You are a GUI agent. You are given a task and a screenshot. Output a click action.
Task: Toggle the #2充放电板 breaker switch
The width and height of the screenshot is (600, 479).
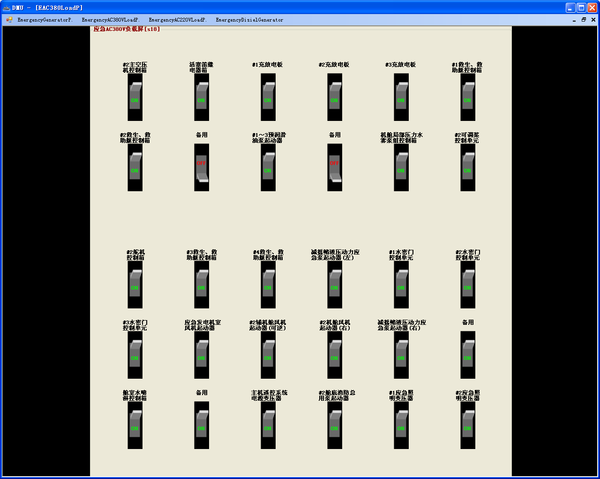[x=334, y=98]
